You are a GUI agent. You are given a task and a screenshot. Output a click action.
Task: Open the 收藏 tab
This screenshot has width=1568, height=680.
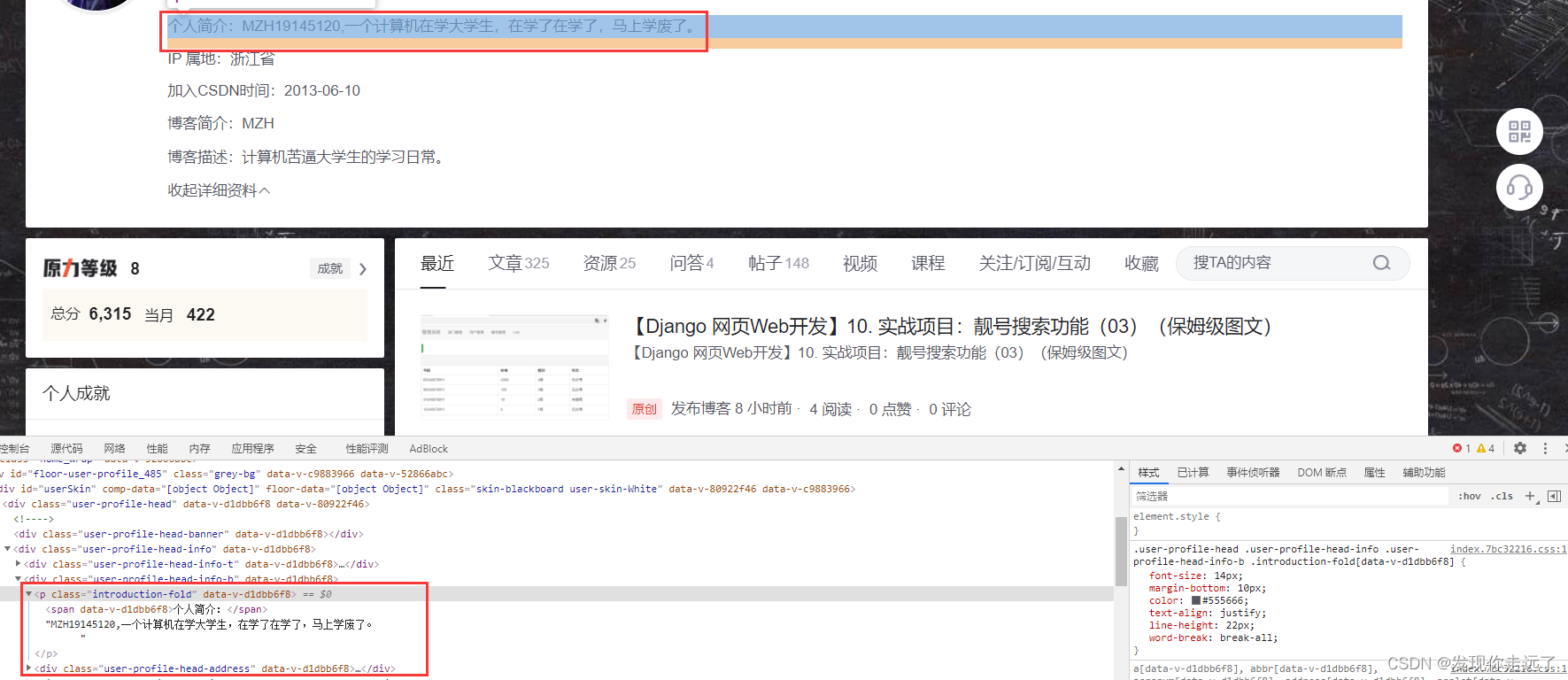pos(1141,263)
